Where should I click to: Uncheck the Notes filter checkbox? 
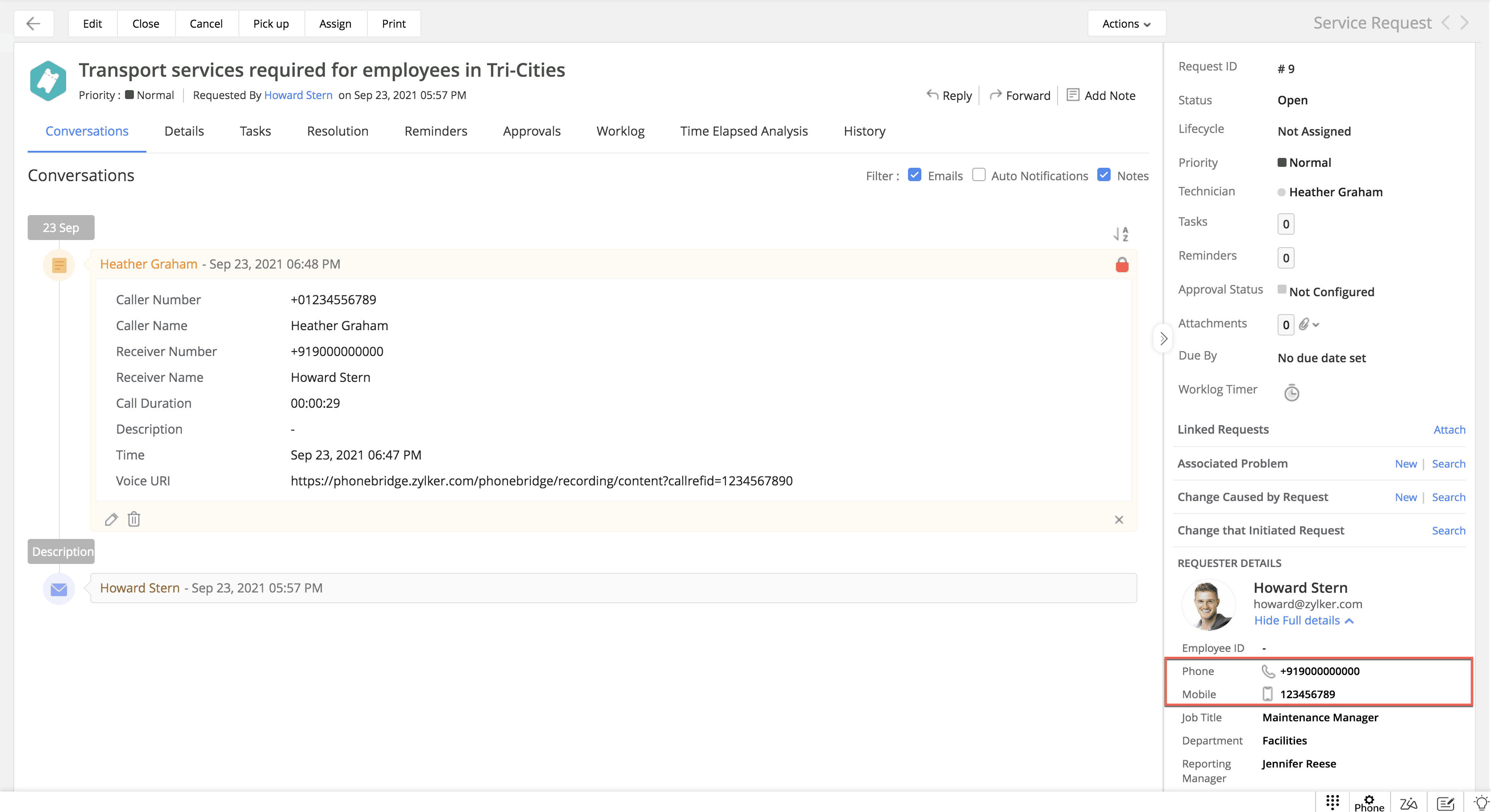point(1104,175)
